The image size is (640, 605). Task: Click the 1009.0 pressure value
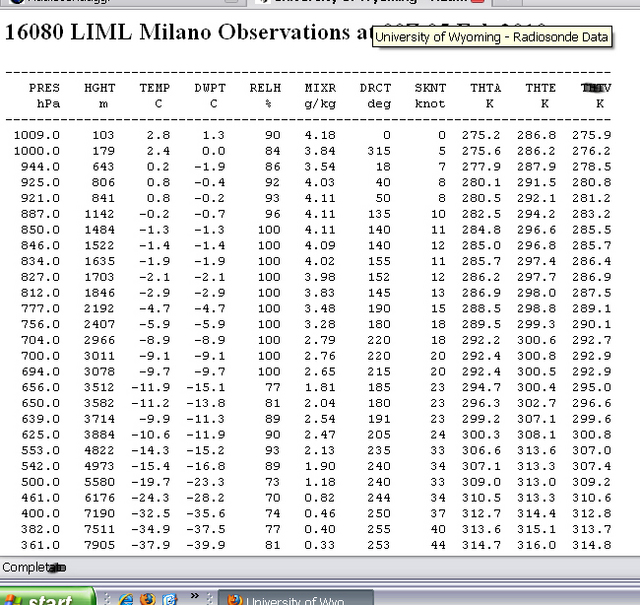(43, 135)
